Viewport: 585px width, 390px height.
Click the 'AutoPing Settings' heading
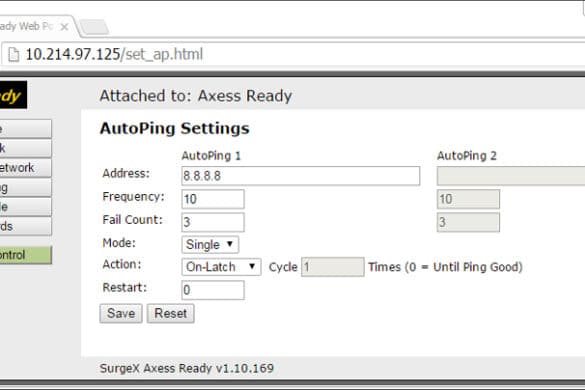(174, 129)
